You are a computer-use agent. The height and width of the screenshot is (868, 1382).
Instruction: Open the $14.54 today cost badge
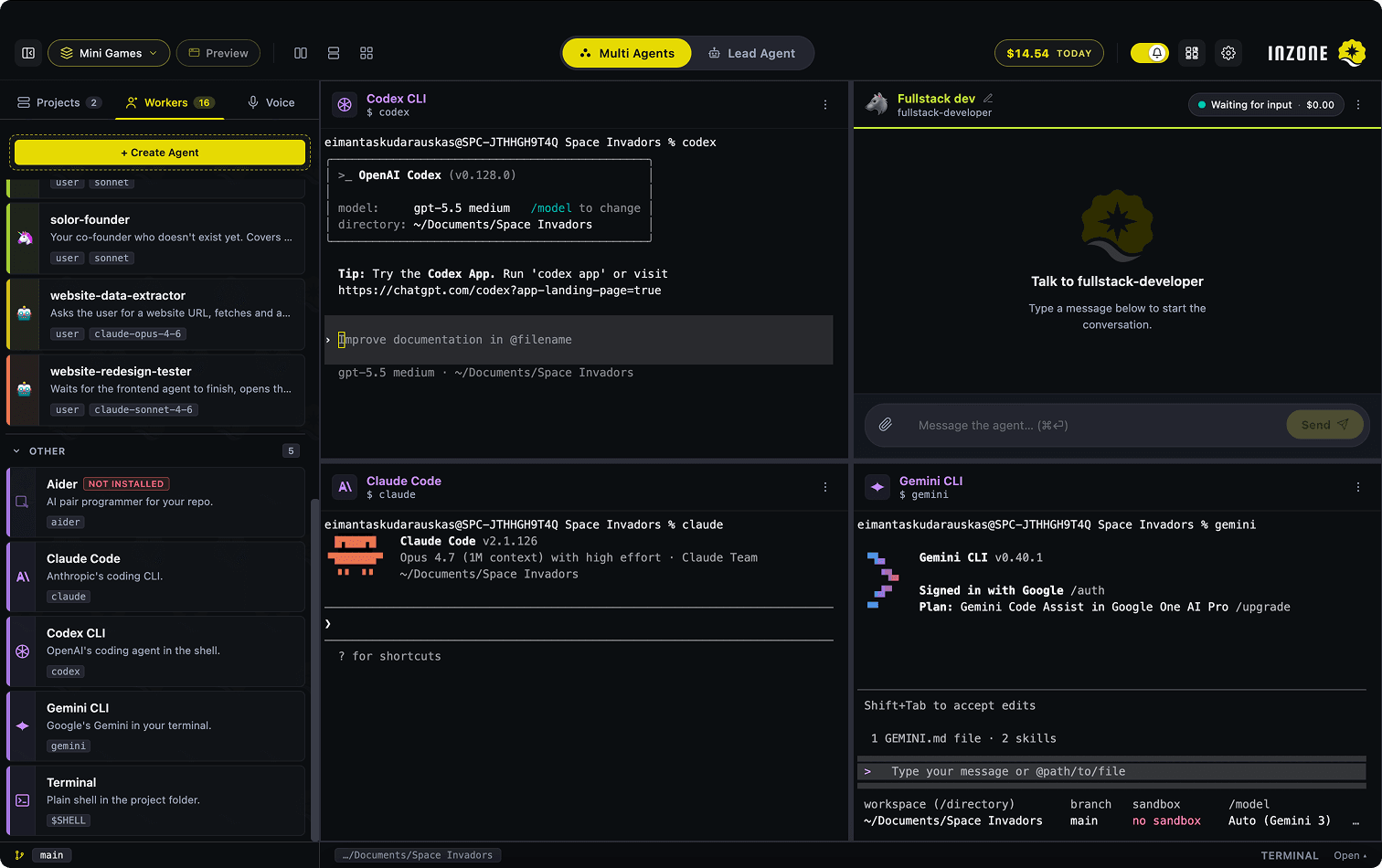click(1049, 53)
